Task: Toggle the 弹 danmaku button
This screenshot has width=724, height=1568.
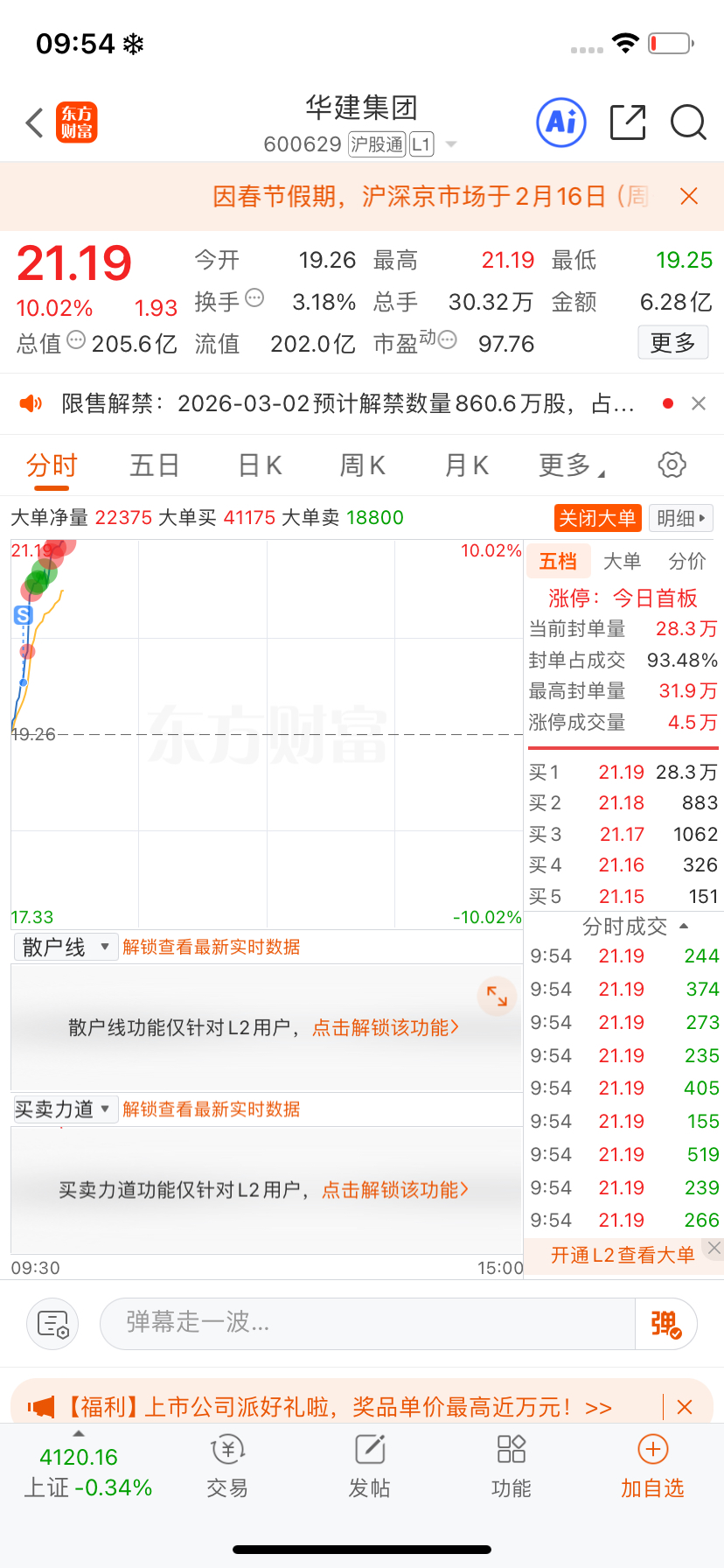Action: pyautogui.click(x=666, y=1324)
